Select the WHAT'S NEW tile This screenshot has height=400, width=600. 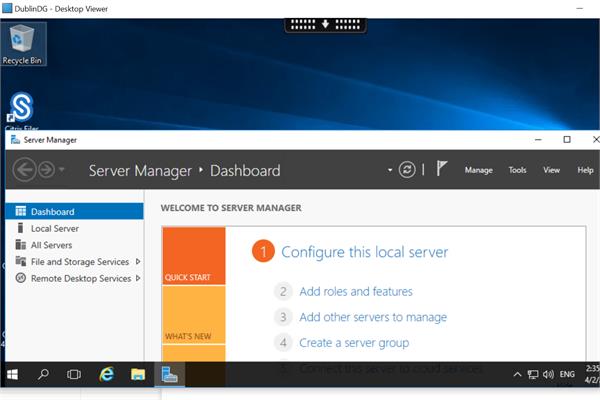tap(194, 315)
